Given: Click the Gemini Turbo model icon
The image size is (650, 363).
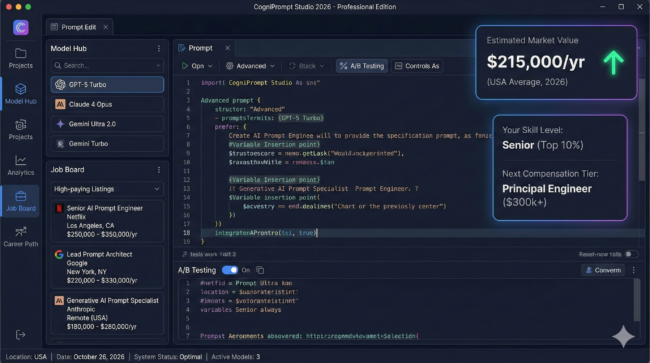Looking at the screenshot, I should coord(61,144).
